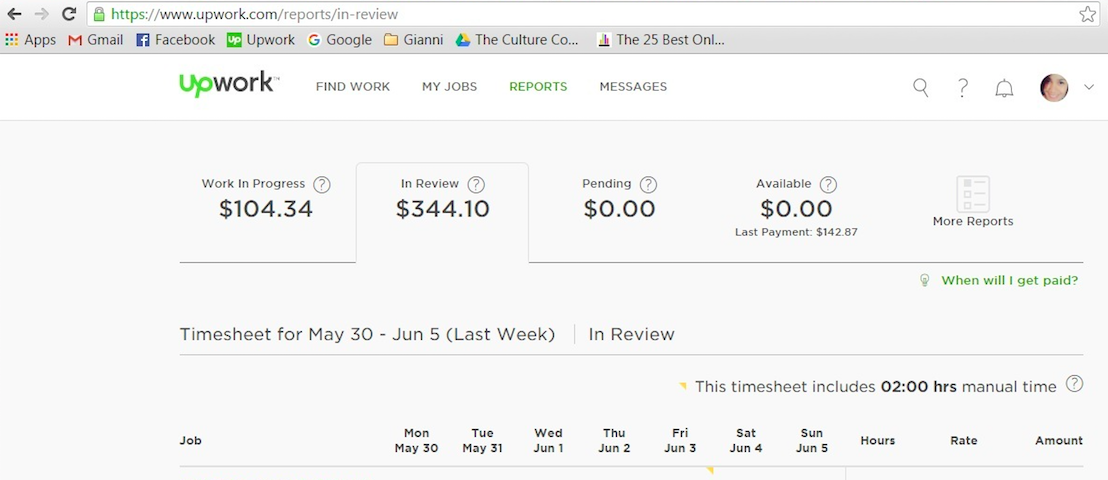Screen dimensions: 1108x480
Task: Click help icon beside Available
Action: [x=828, y=185]
